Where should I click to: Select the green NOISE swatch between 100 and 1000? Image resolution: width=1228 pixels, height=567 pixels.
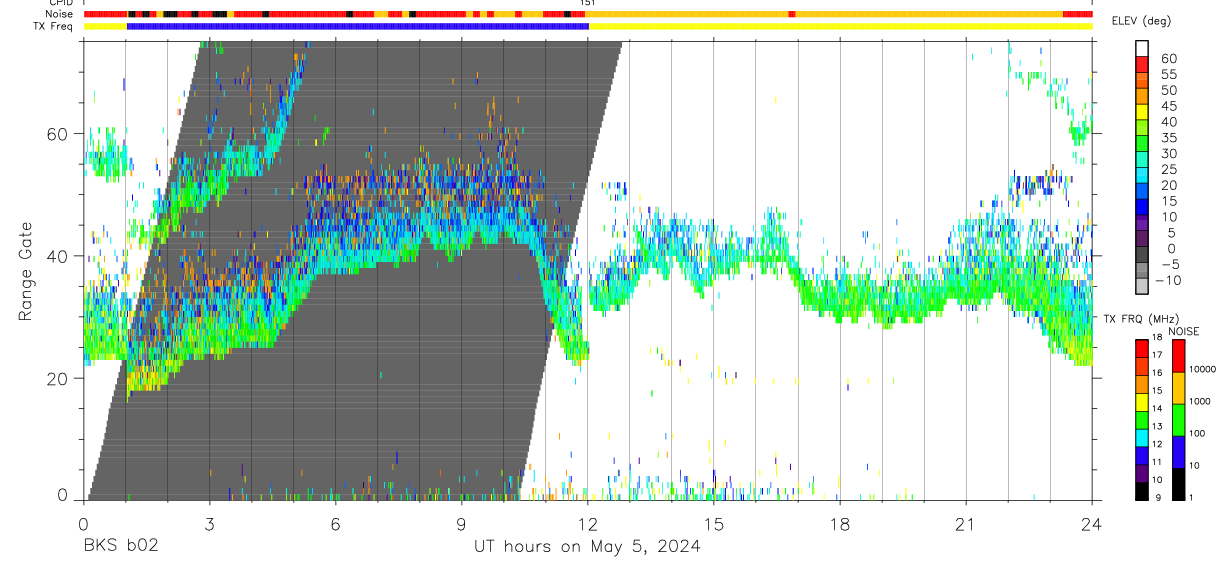coord(1178,420)
